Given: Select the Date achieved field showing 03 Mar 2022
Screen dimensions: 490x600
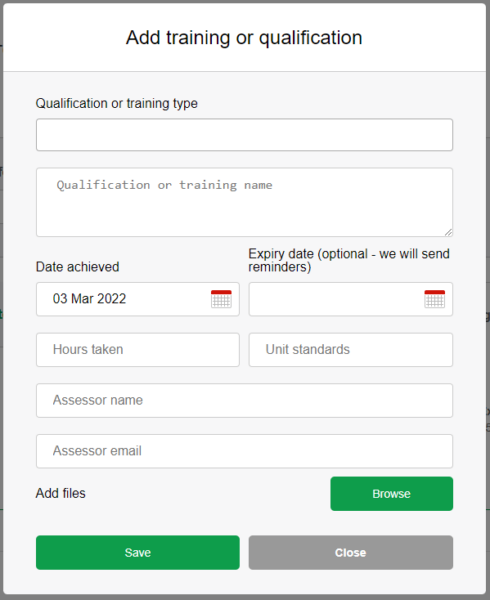Looking at the screenshot, I should 138,299.
